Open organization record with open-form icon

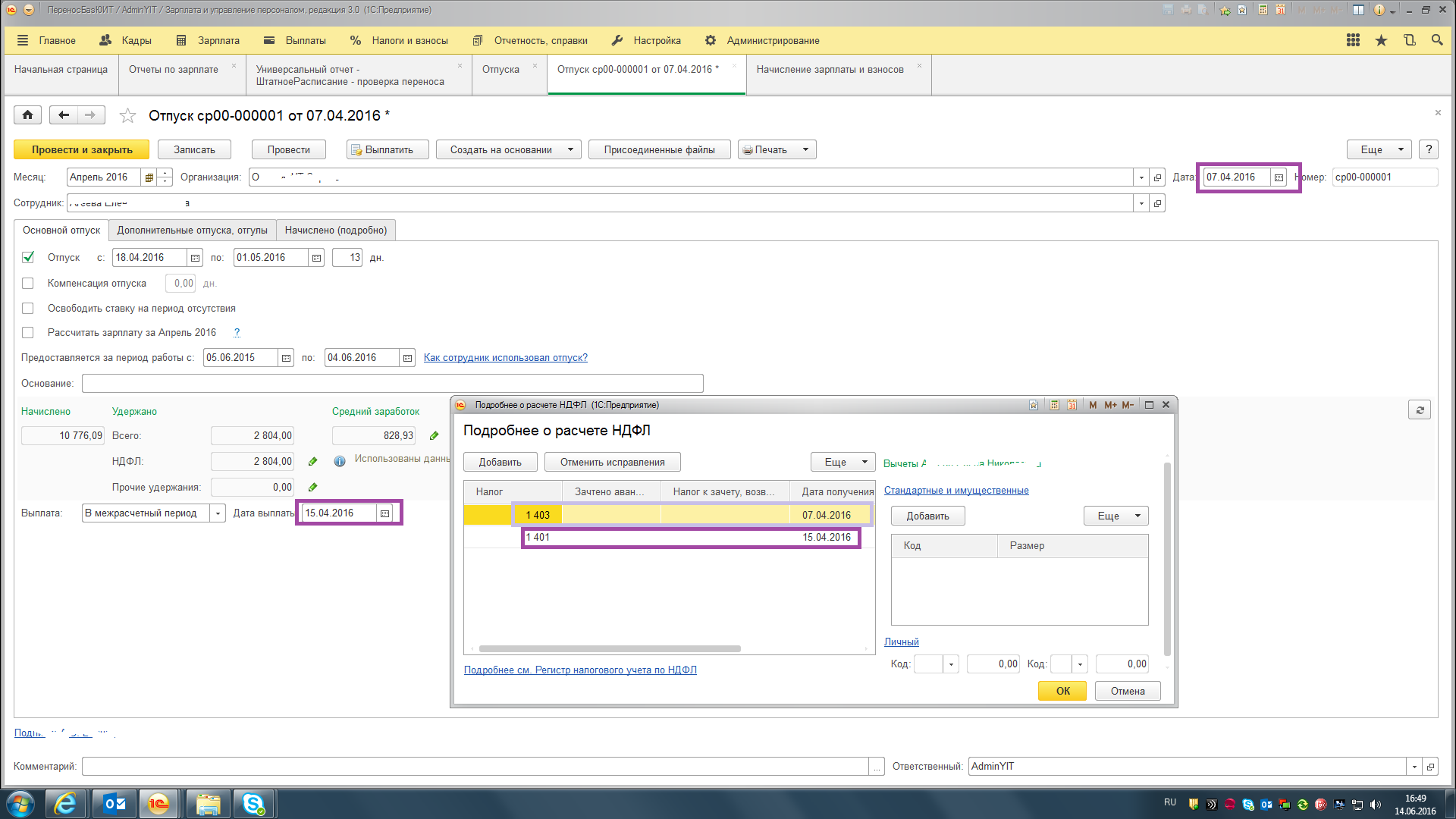(x=1157, y=177)
